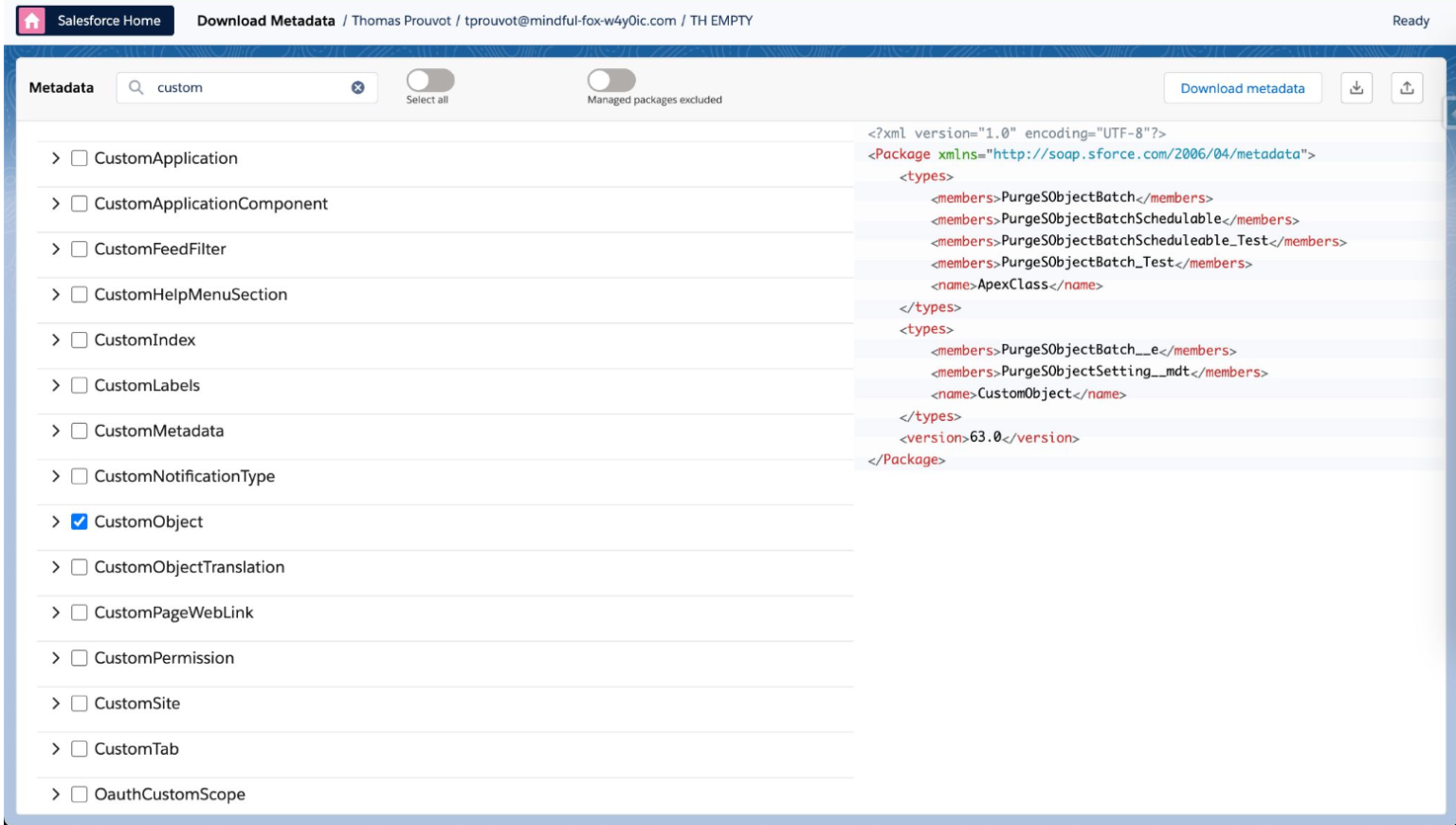Click the upload package icon button
The height and width of the screenshot is (825, 1456).
pos(1407,88)
